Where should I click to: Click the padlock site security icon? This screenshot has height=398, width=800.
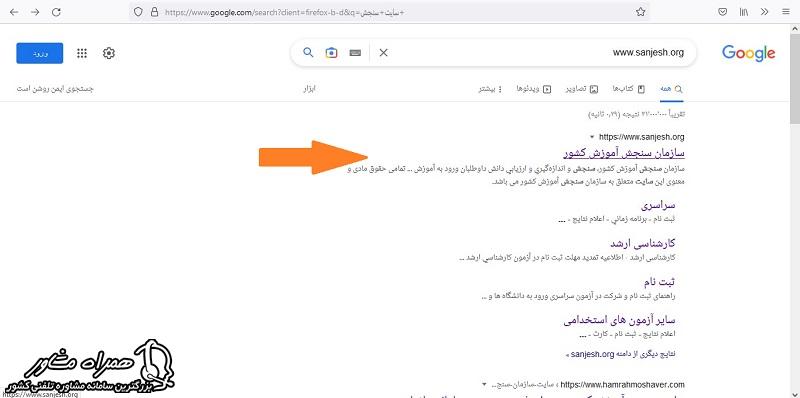coord(155,12)
